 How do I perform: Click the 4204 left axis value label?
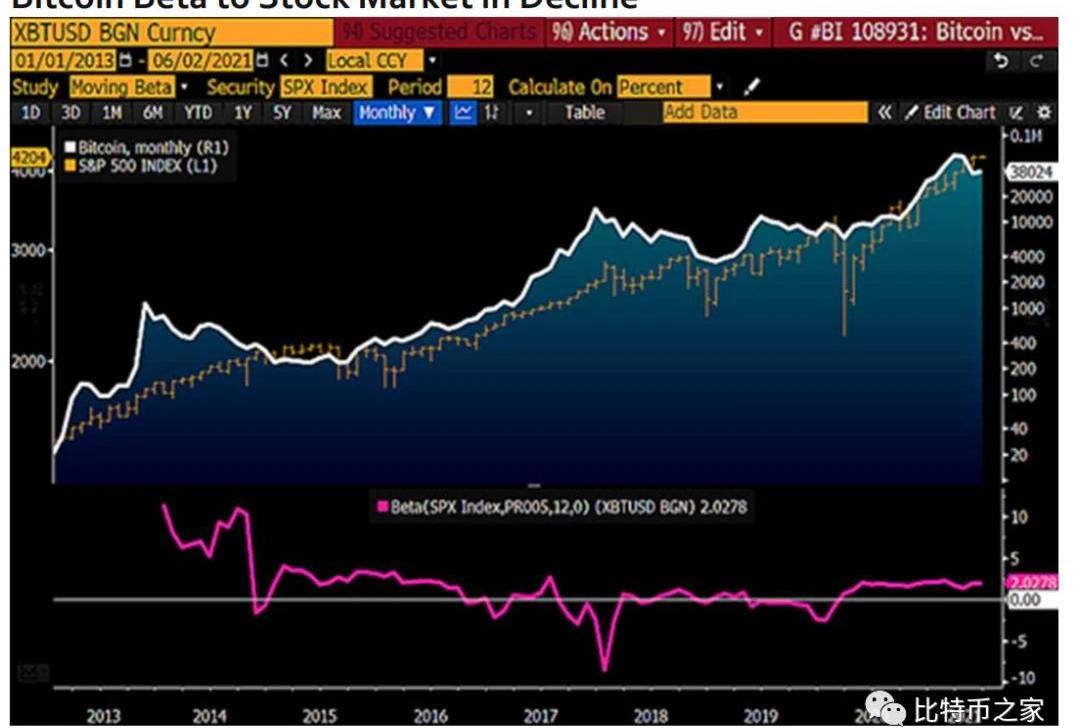(x=30, y=157)
